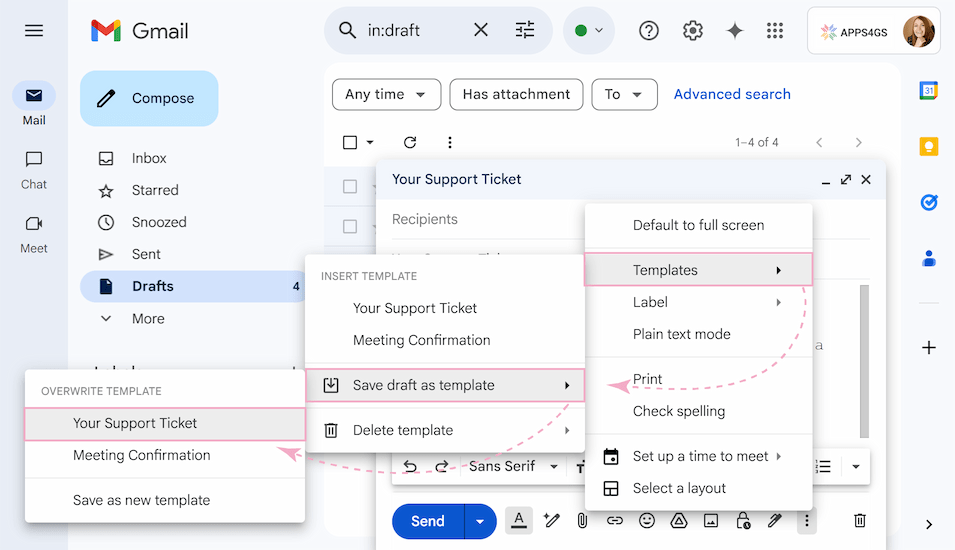Image resolution: width=955 pixels, height=550 pixels.
Task: Check the select-all checkbox above the list
Action: coord(350,143)
